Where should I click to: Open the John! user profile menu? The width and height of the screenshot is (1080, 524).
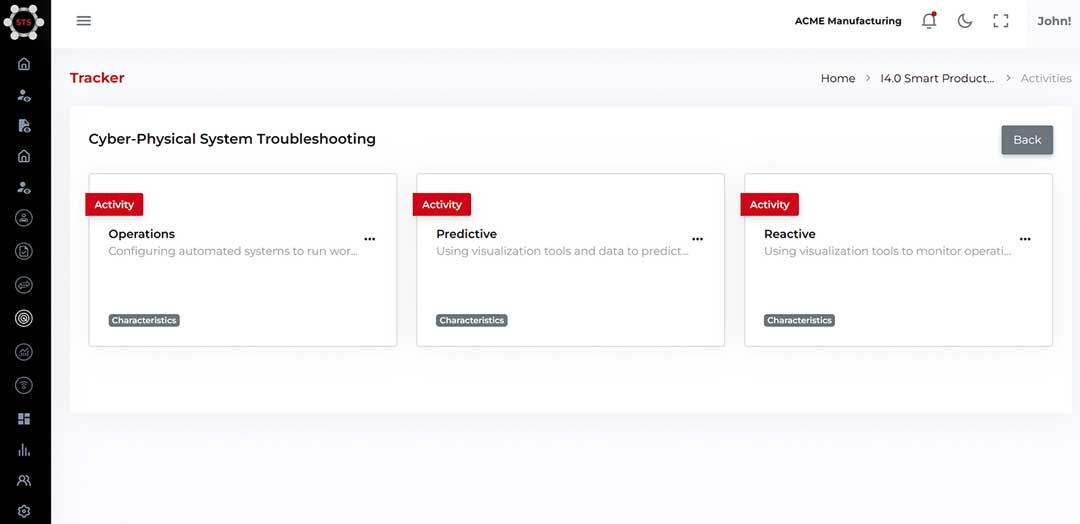tap(1053, 21)
